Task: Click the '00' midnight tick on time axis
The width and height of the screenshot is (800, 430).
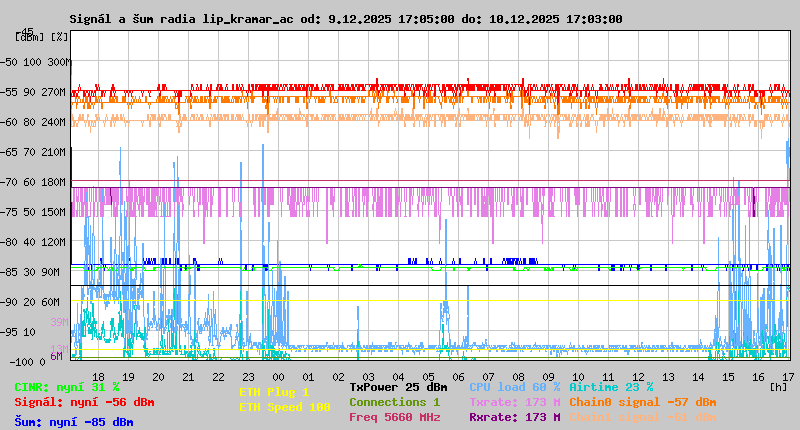Action: [x=279, y=377]
